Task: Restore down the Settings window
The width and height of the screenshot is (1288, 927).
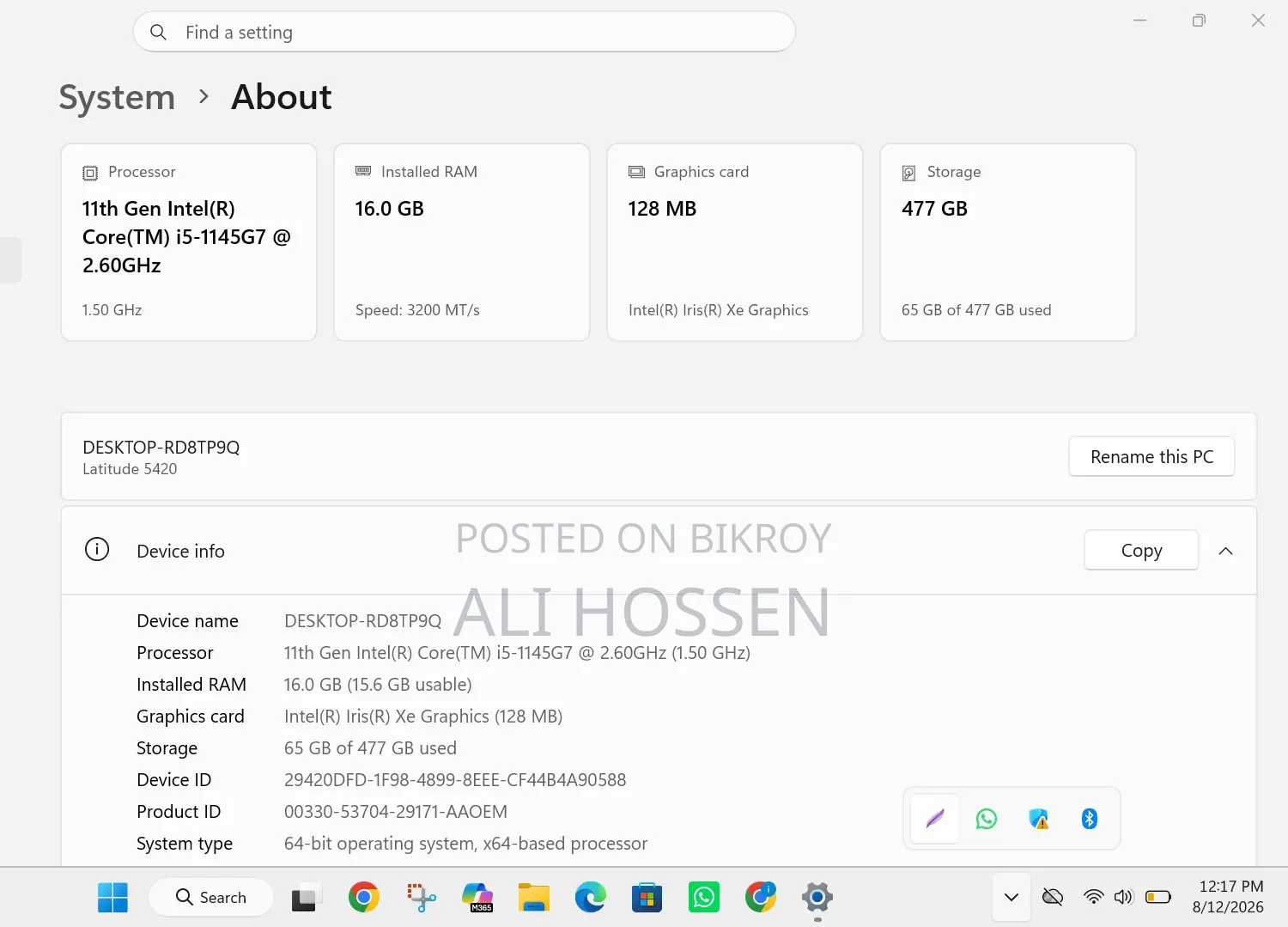Action: pos(1199,21)
